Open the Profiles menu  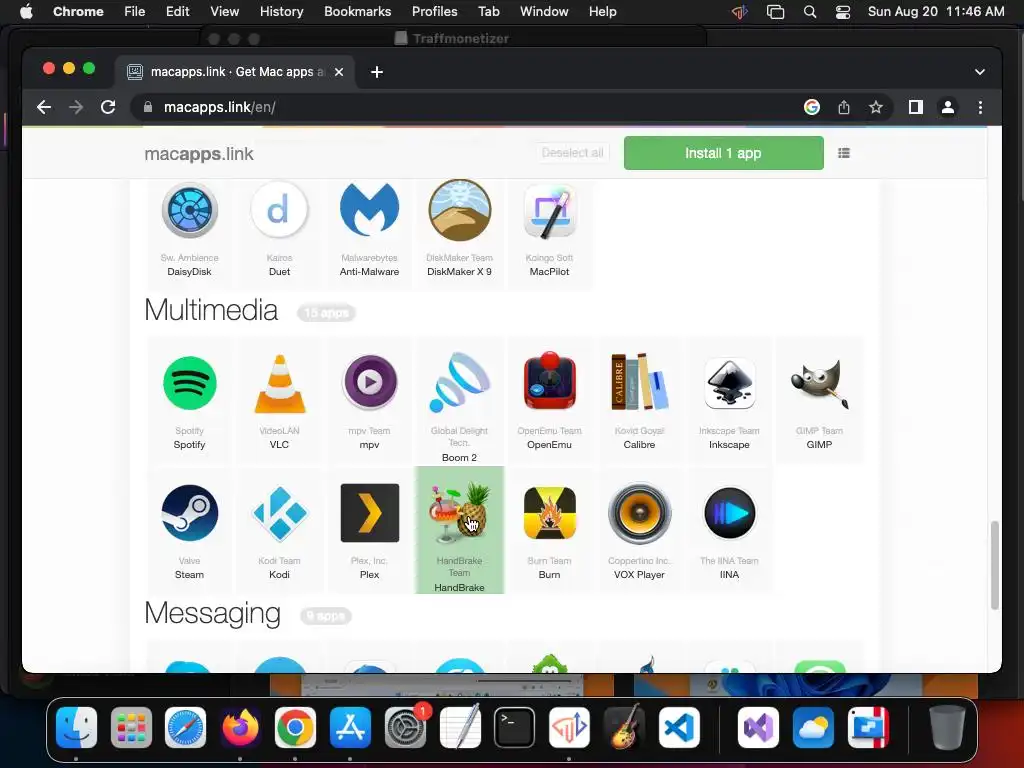tap(434, 12)
